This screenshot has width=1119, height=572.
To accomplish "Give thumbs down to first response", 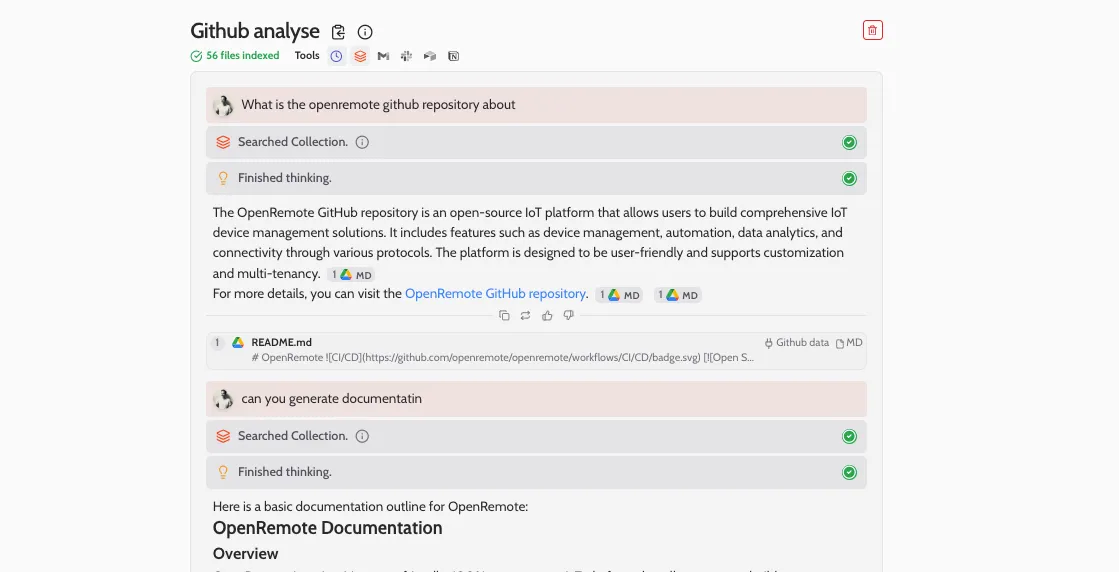I will 568,315.
